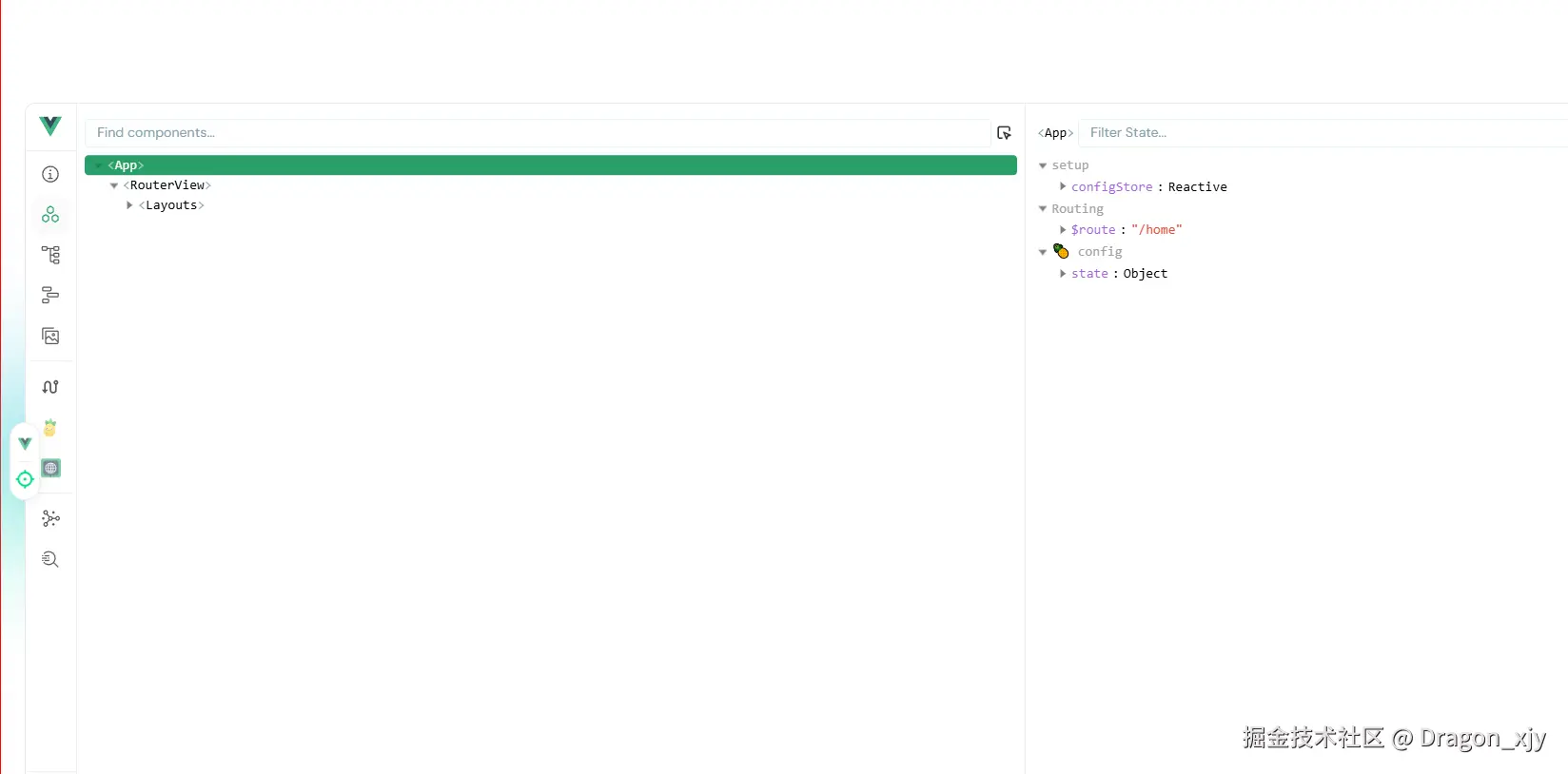Viewport: 1568px width, 774px height.
Task: Toggle the floating Vue DevTools panel button
Action: [26, 443]
